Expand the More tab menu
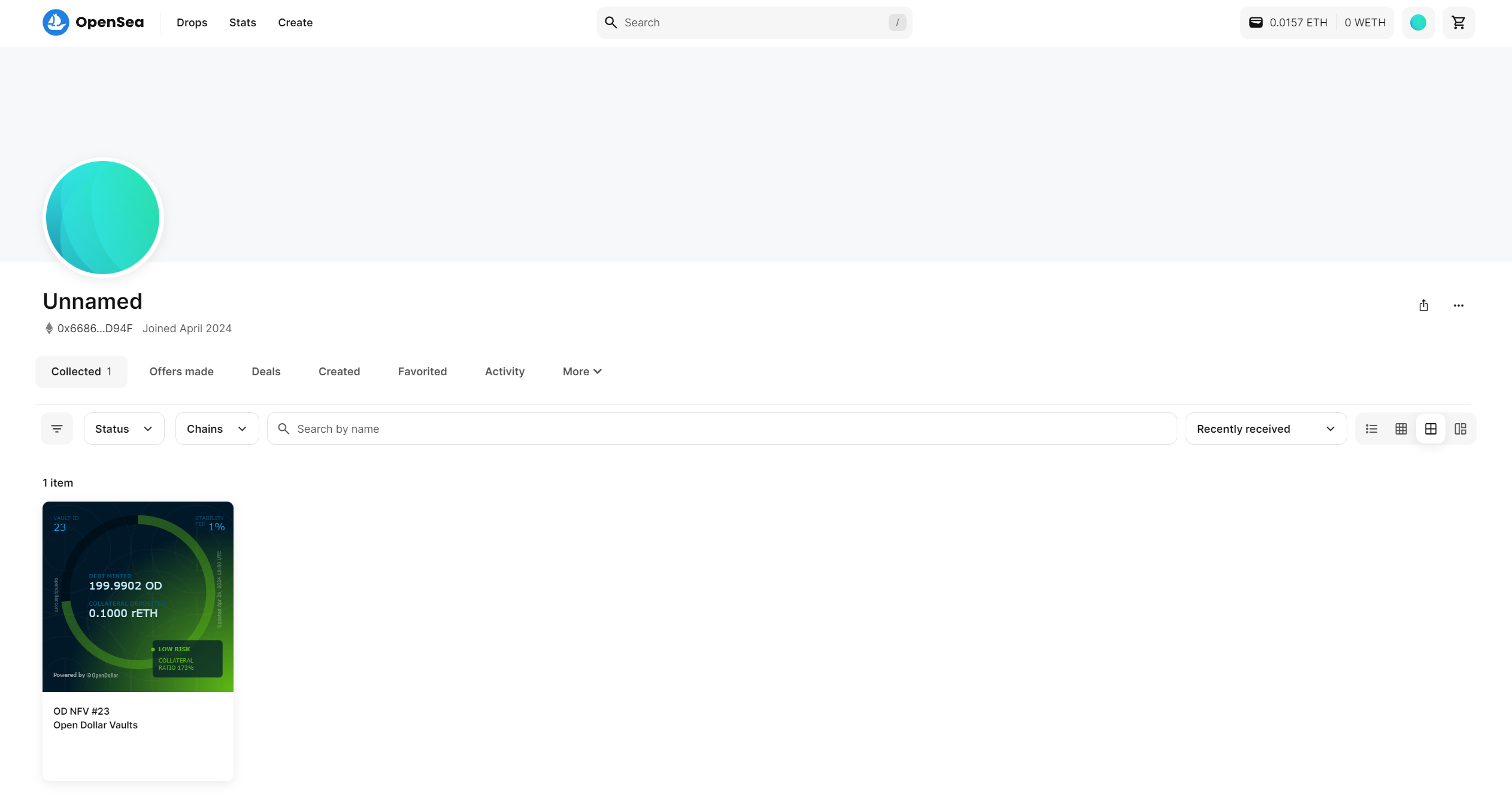This screenshot has width=1512, height=811. [x=582, y=371]
